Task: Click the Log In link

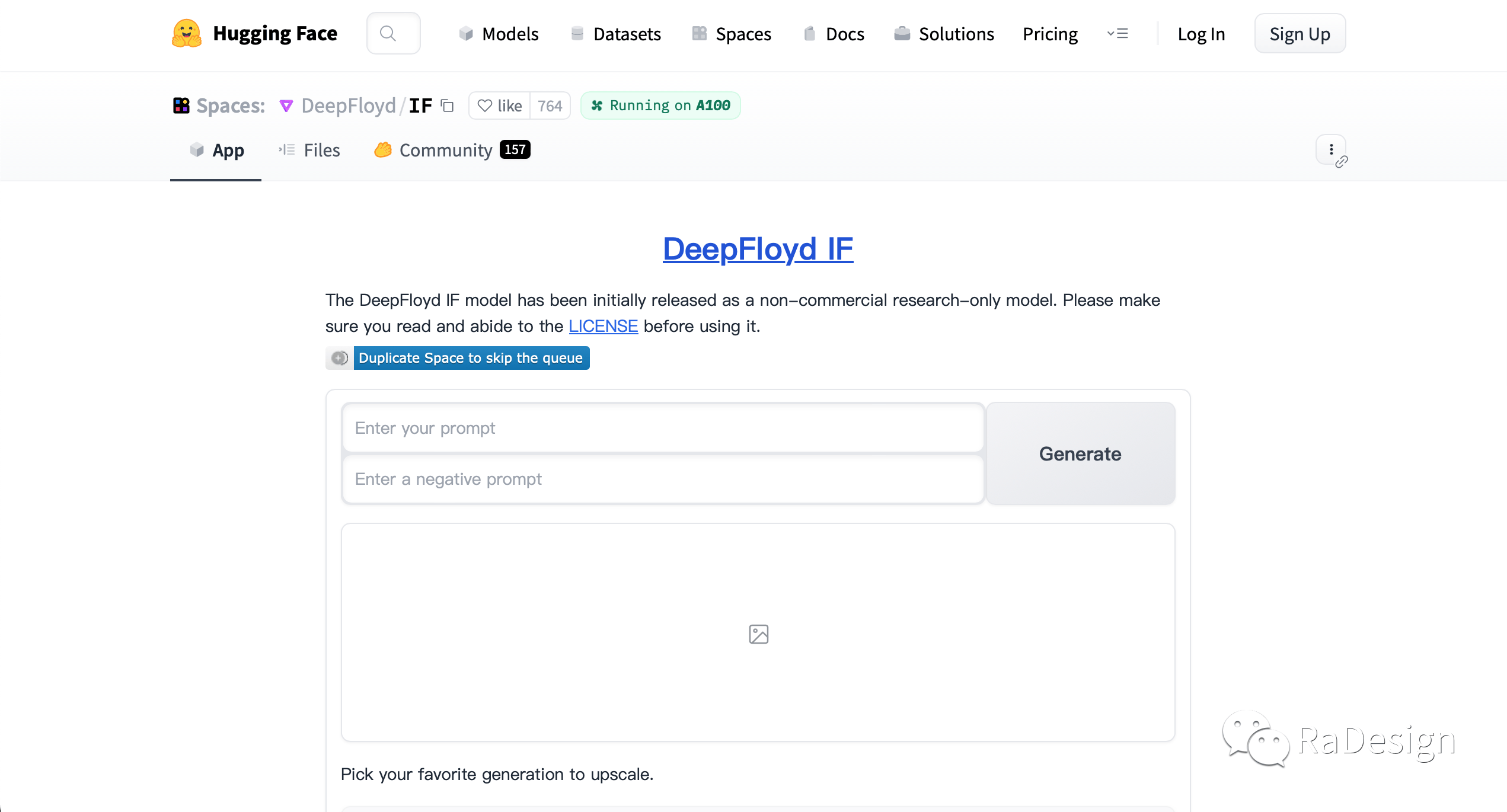Action: point(1201,34)
